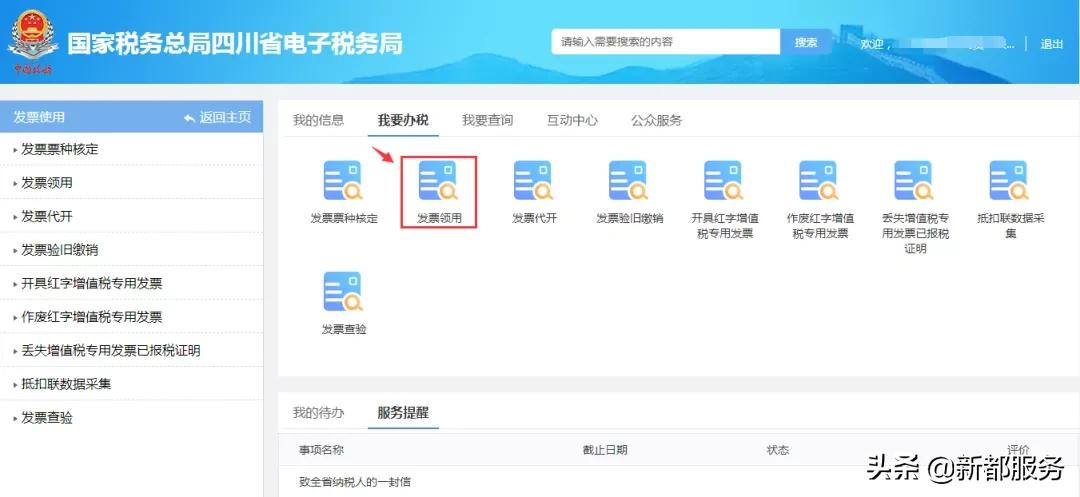Select 发票查验 in left sidebar

131,418
